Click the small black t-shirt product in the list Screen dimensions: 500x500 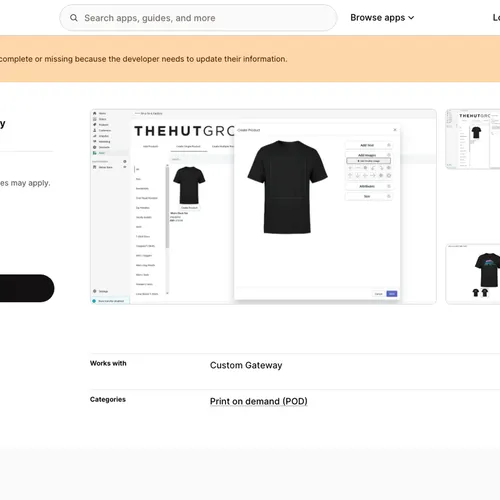tap(189, 185)
